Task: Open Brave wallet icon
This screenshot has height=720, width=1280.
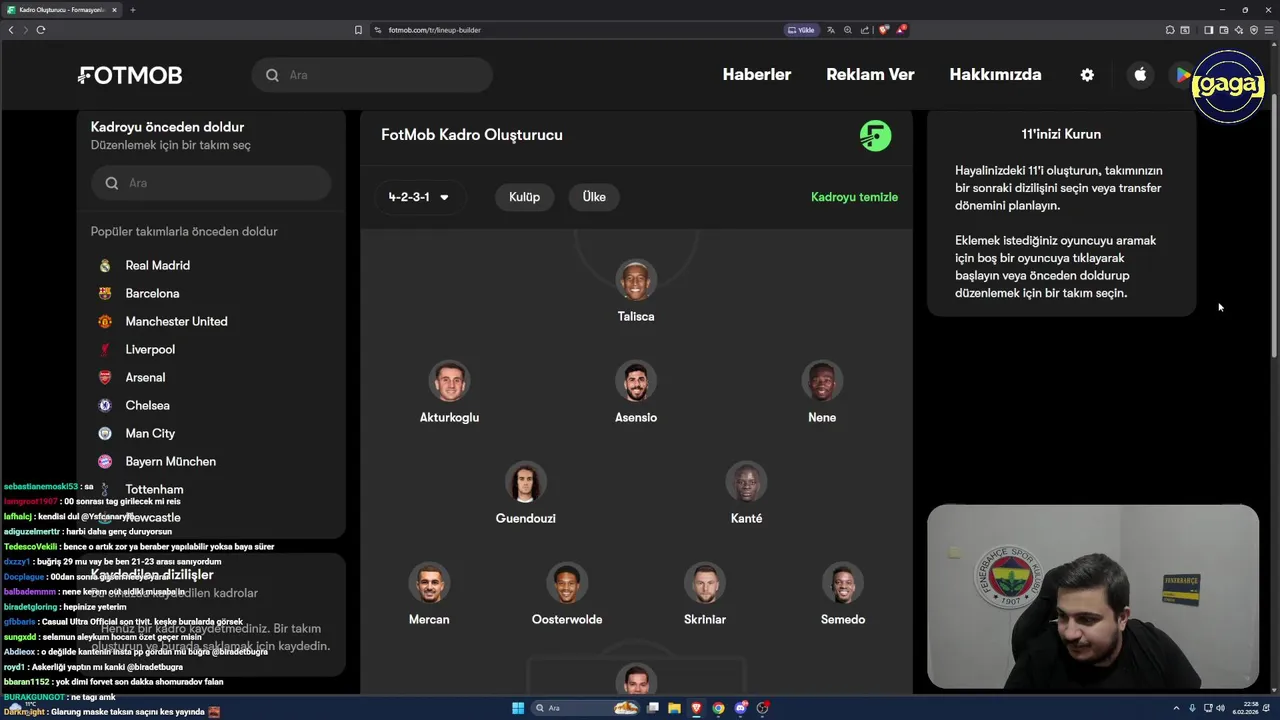Action: click(x=1223, y=30)
